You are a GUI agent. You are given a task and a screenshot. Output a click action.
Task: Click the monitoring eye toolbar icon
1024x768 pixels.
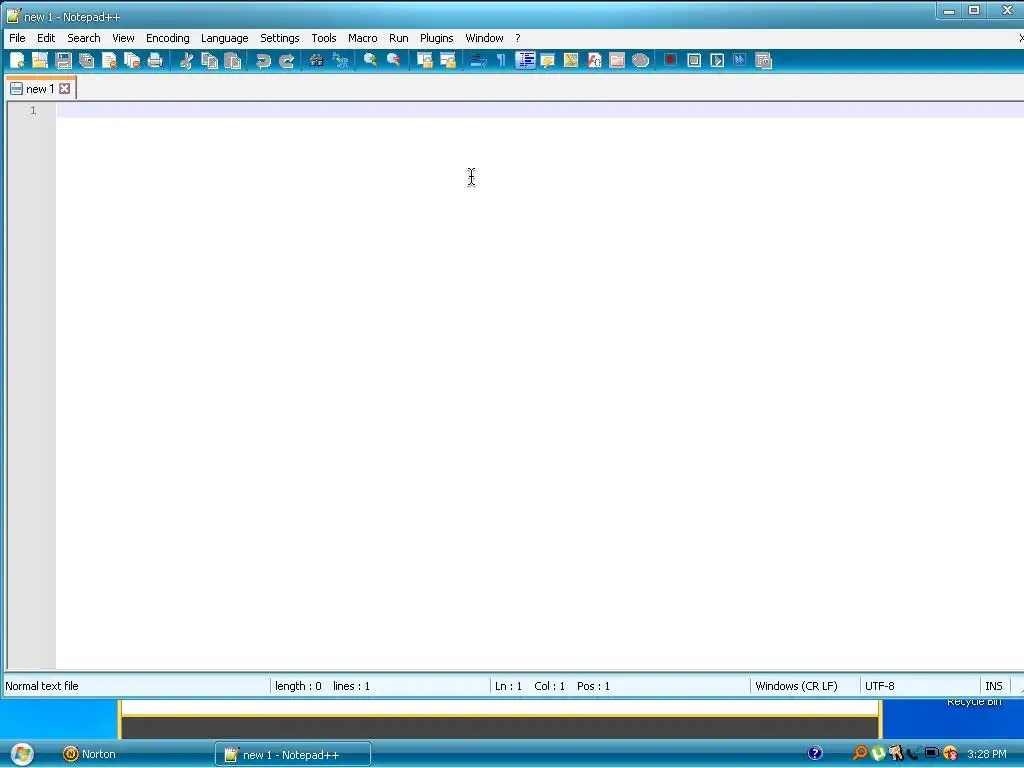641,61
